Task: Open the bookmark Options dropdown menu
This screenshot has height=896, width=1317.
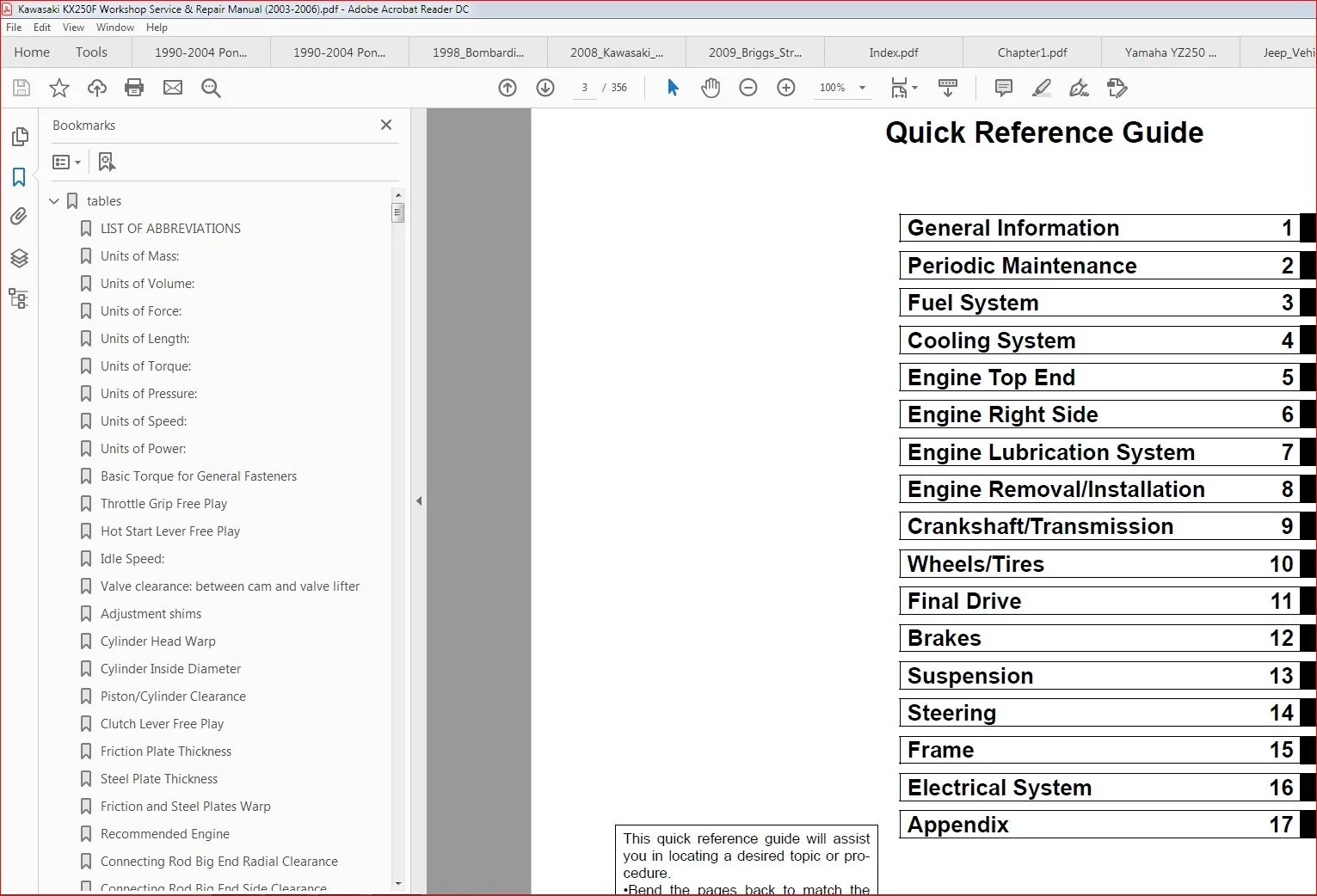Action: [66, 162]
